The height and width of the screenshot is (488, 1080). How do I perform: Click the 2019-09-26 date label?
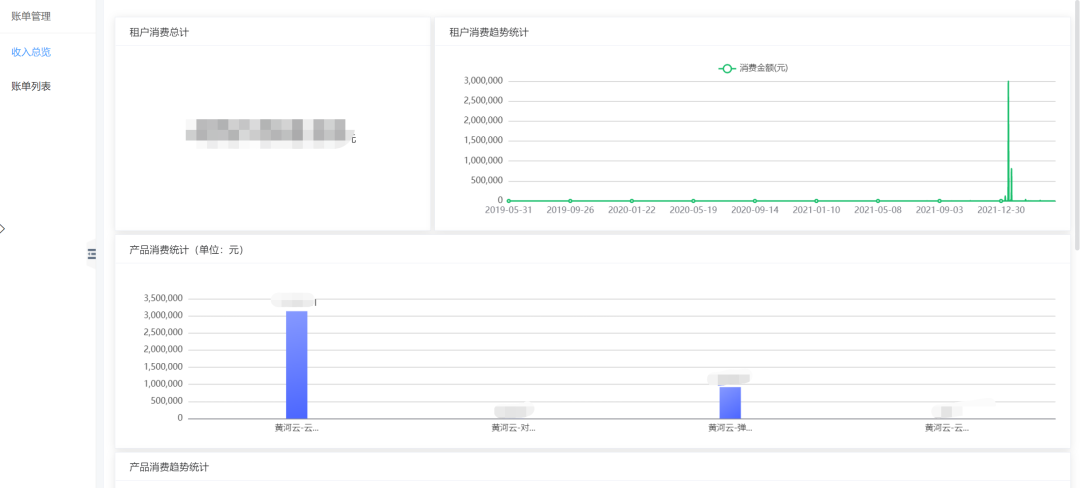click(570, 210)
